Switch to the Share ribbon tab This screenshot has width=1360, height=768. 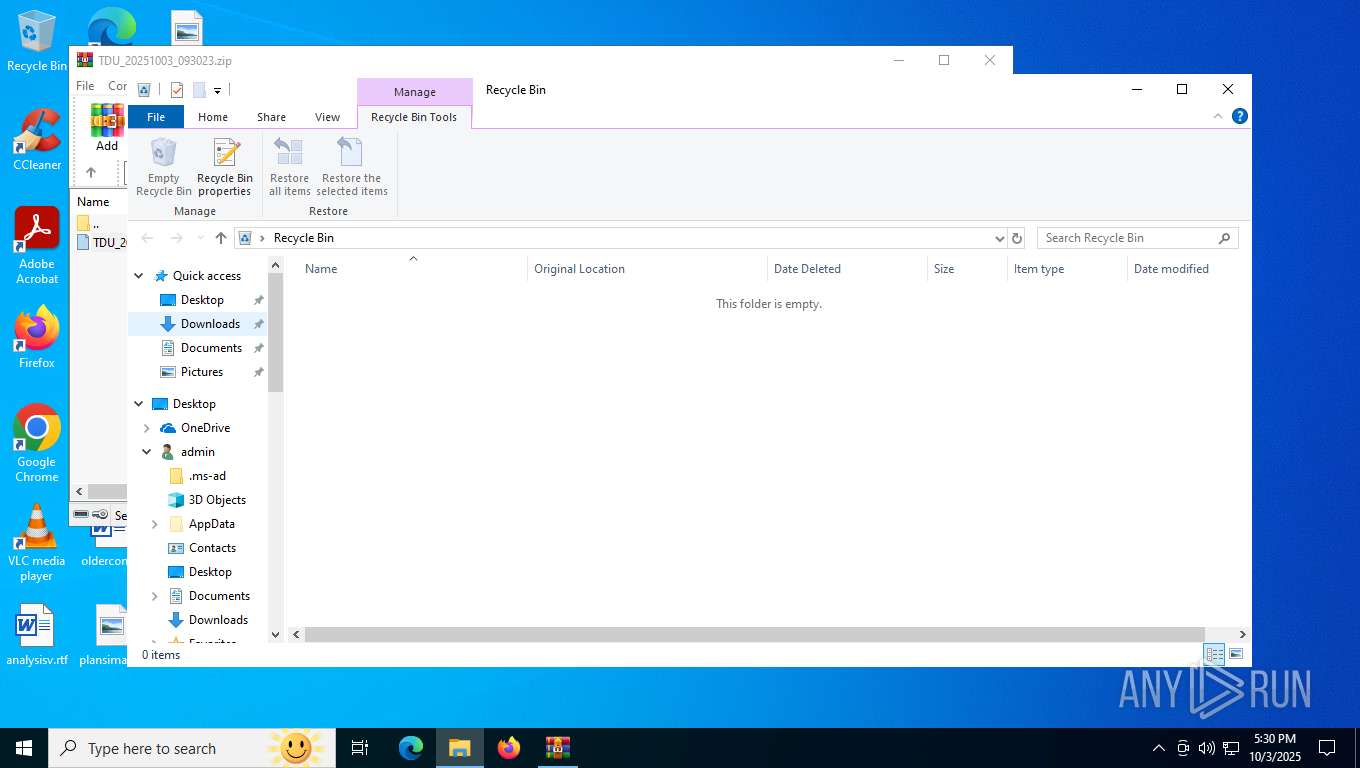point(271,117)
